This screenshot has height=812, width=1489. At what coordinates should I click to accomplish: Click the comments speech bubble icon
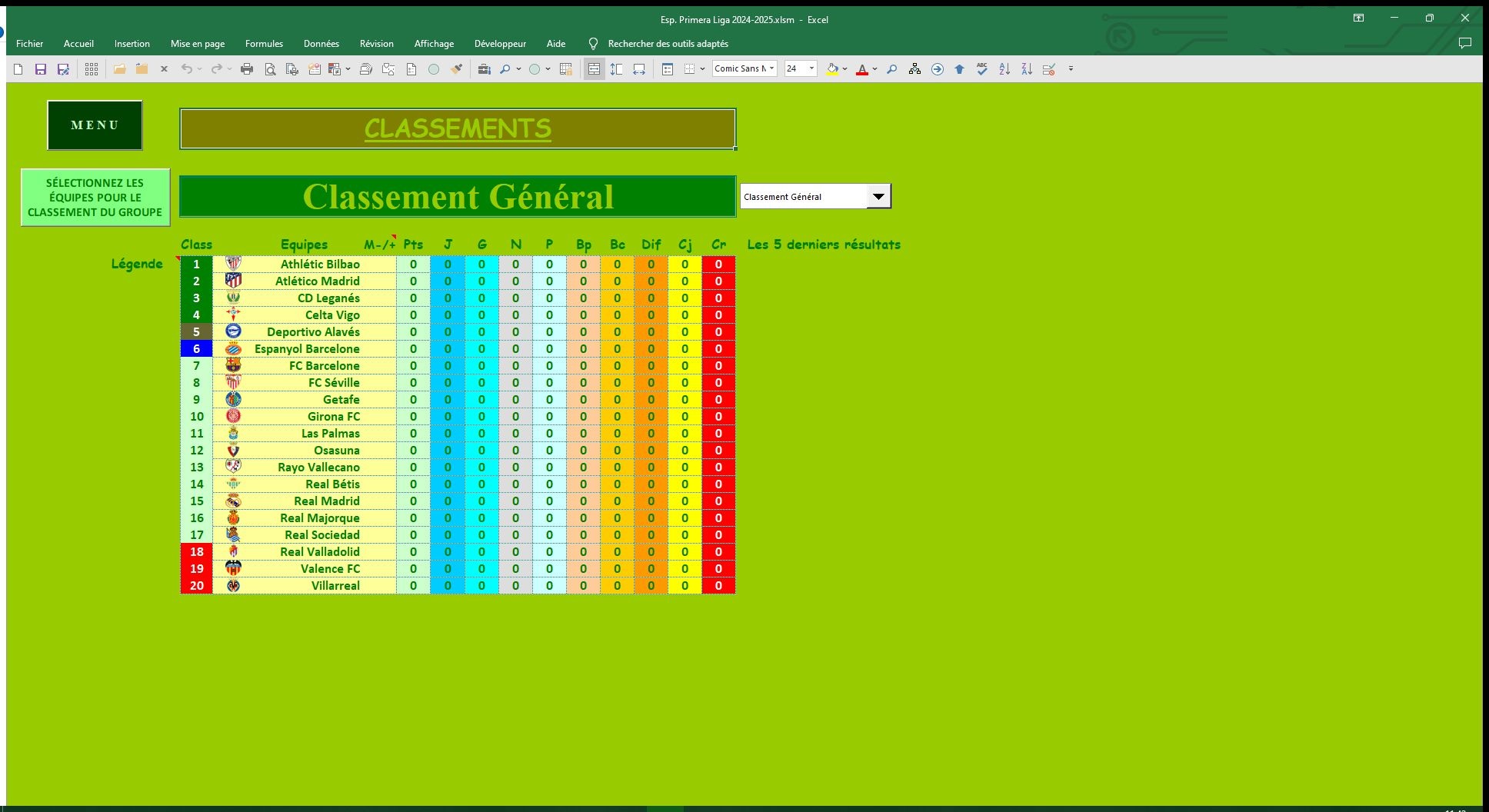coord(1465,43)
